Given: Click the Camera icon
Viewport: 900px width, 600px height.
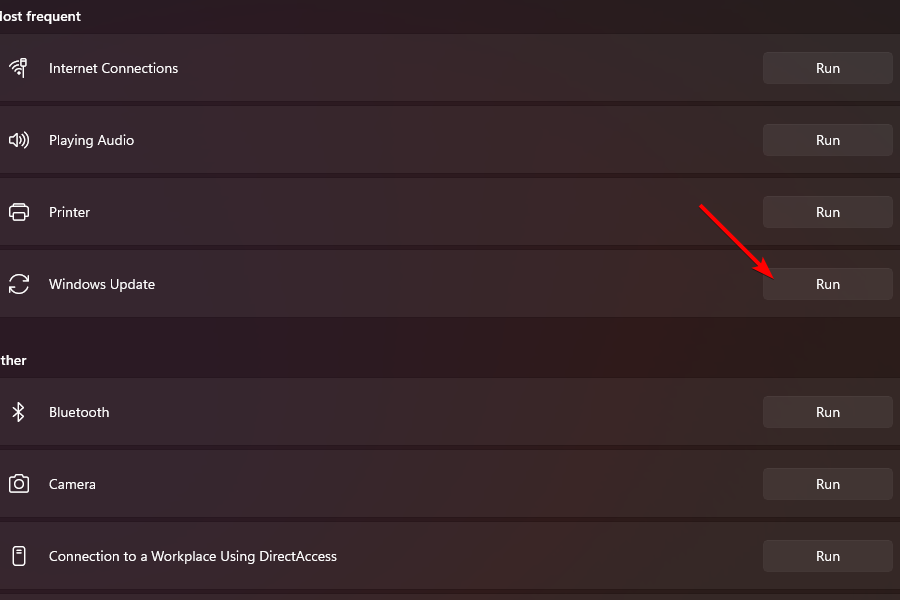Looking at the screenshot, I should click(18, 484).
